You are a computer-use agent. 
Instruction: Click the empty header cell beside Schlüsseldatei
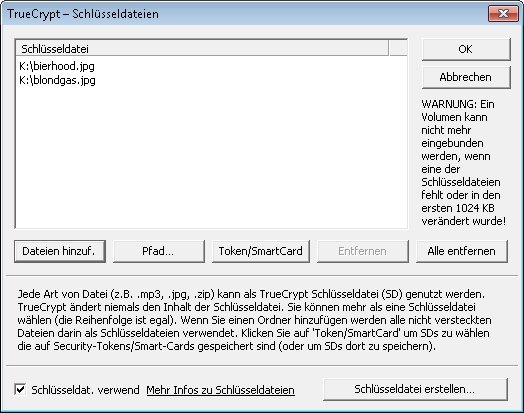tap(398, 49)
